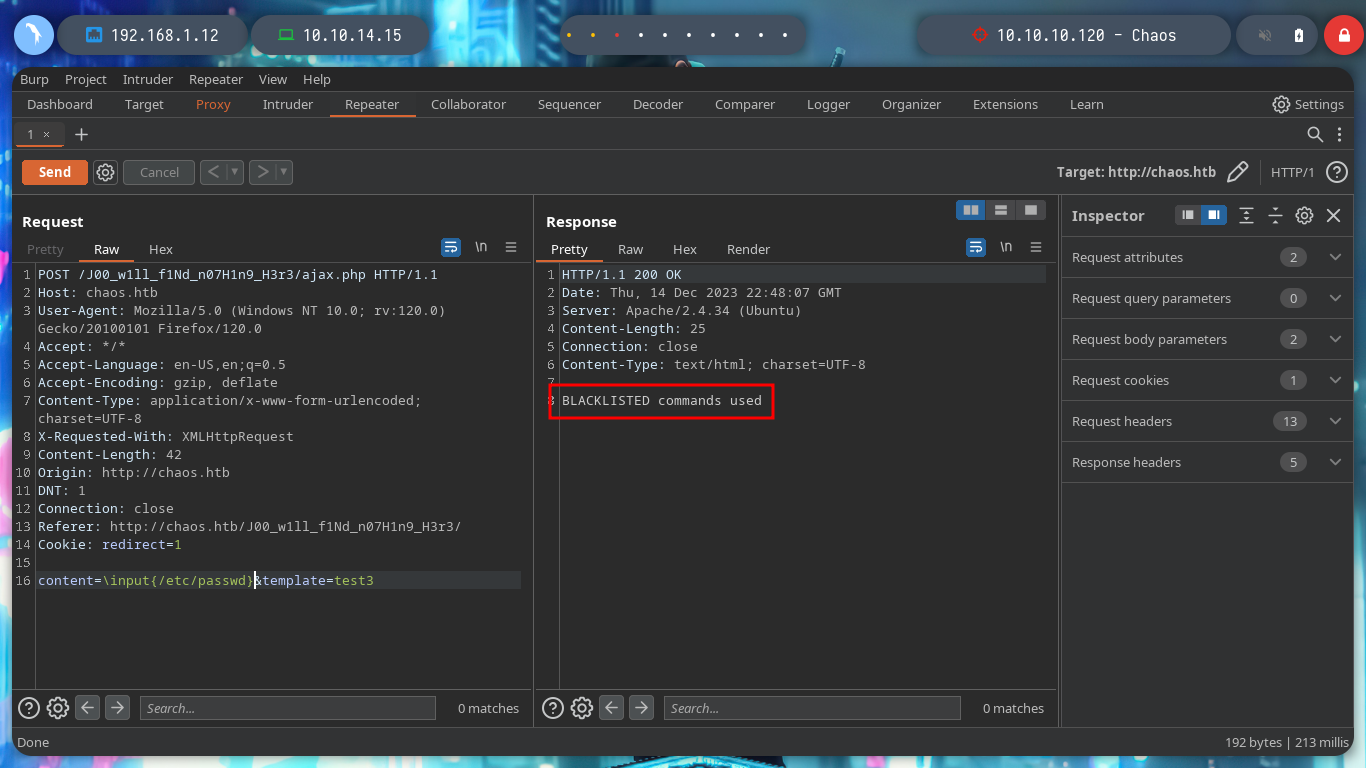This screenshot has width=1366, height=768.
Task: Open the Parrot OS launcher icon
Action: point(34,35)
